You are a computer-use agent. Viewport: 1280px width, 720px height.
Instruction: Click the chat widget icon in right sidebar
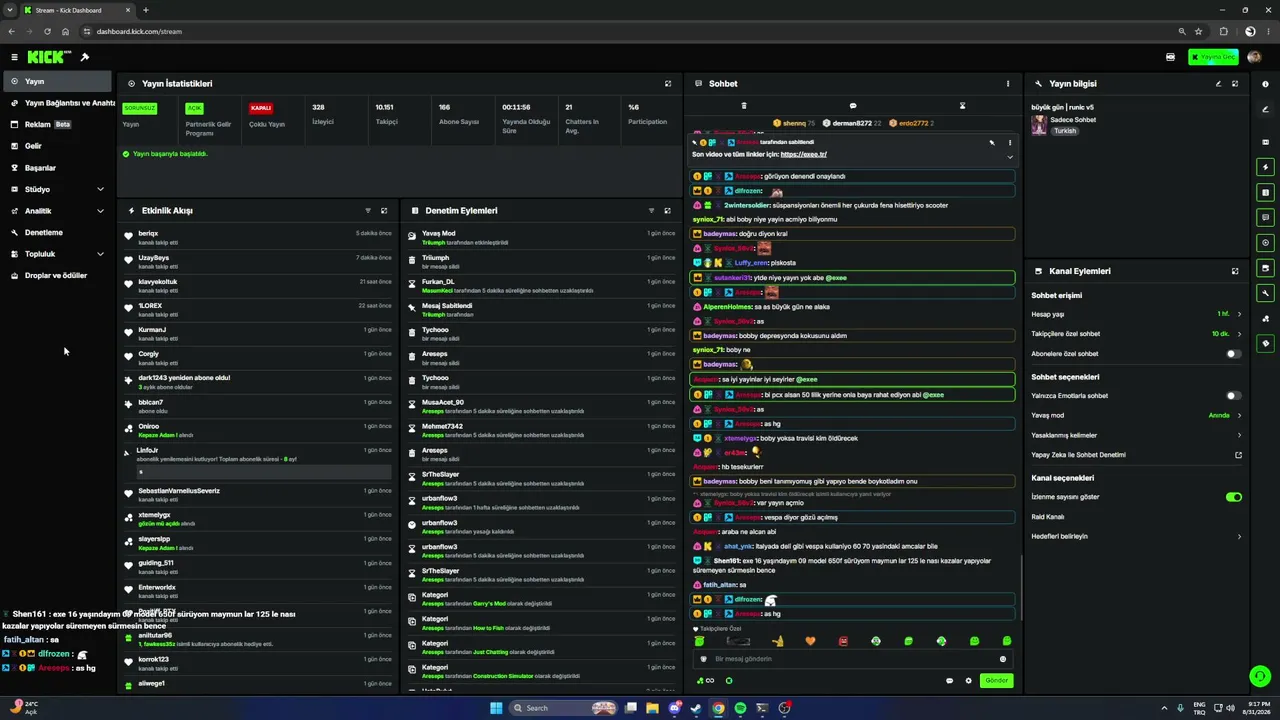tap(1266, 217)
